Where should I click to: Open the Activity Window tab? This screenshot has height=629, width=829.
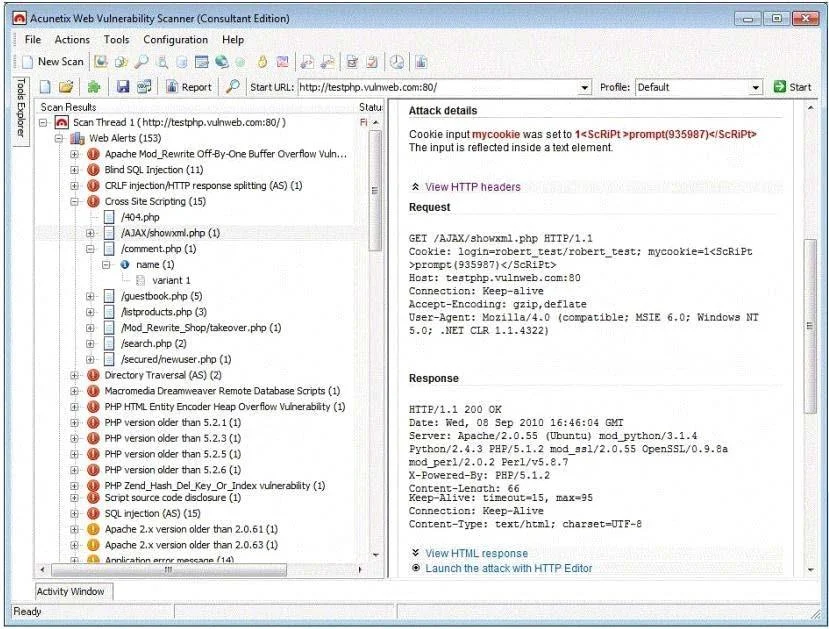click(71, 591)
